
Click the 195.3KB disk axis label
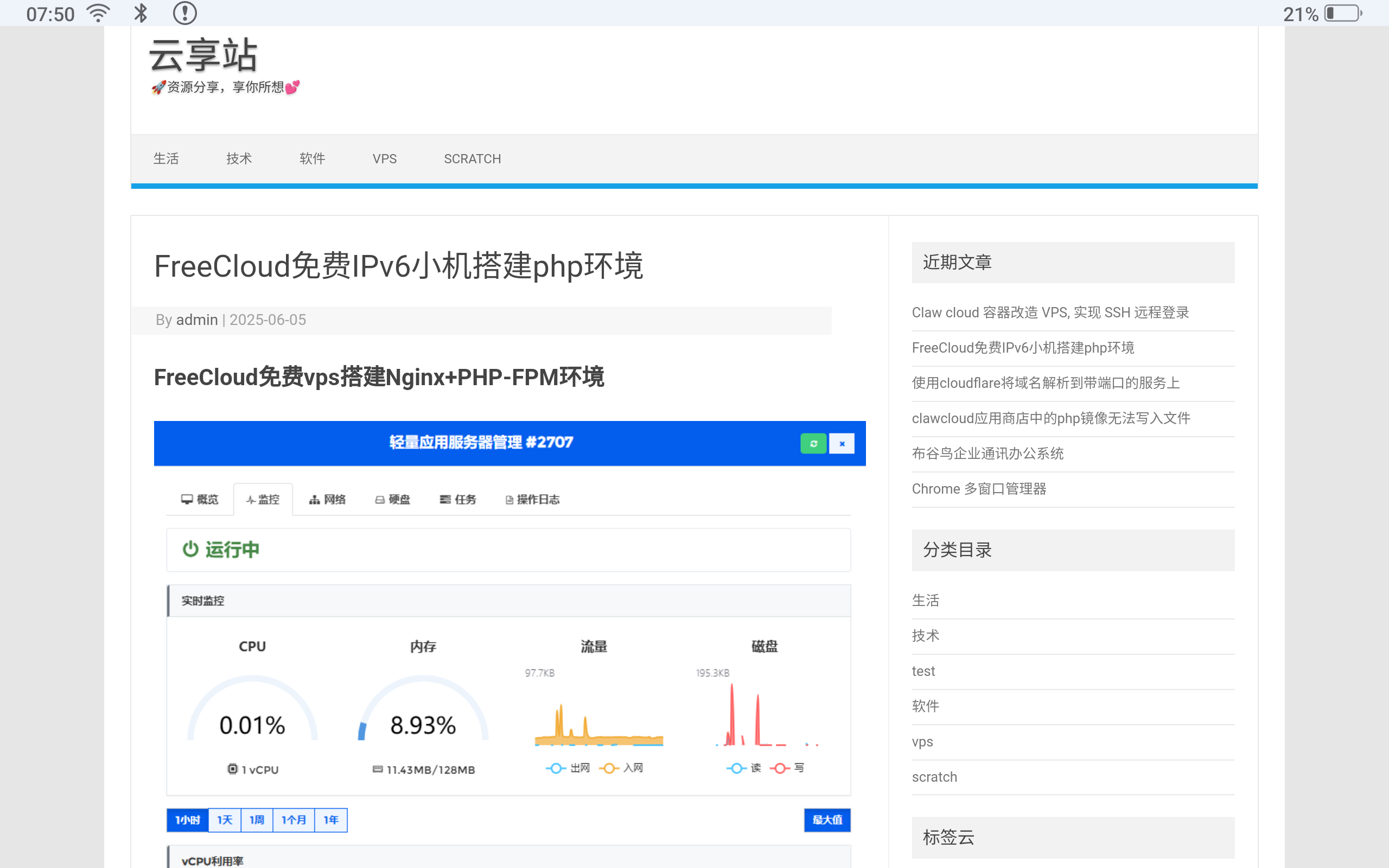tap(713, 673)
